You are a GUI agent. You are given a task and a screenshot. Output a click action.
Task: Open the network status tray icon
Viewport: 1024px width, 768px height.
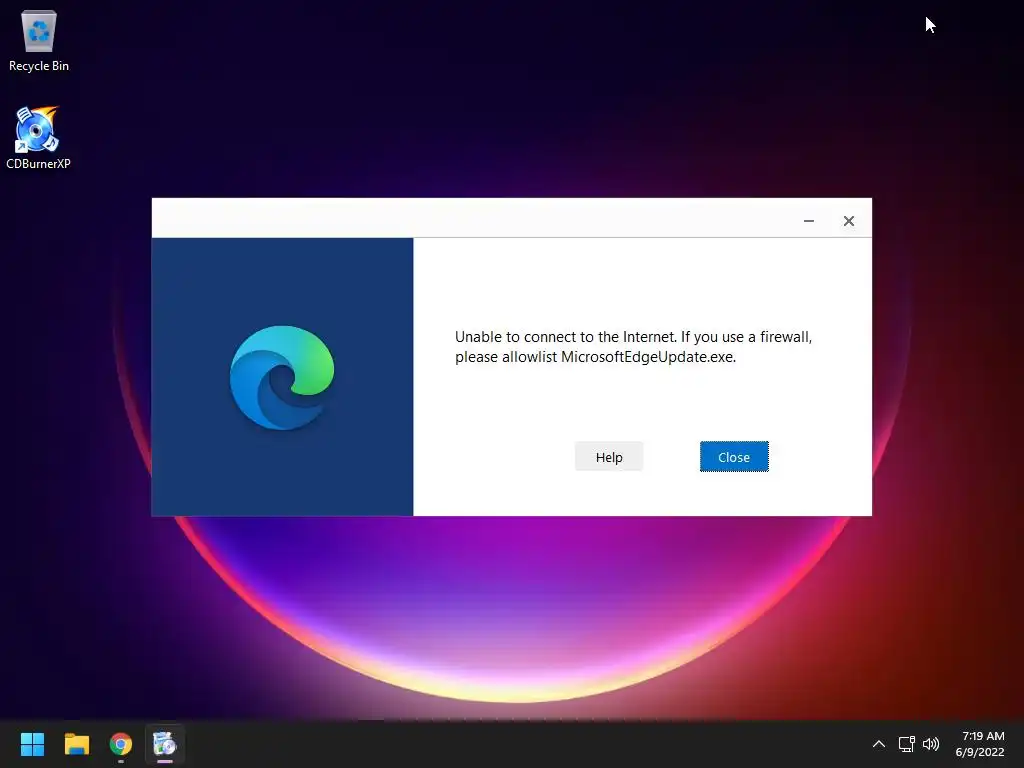(906, 744)
